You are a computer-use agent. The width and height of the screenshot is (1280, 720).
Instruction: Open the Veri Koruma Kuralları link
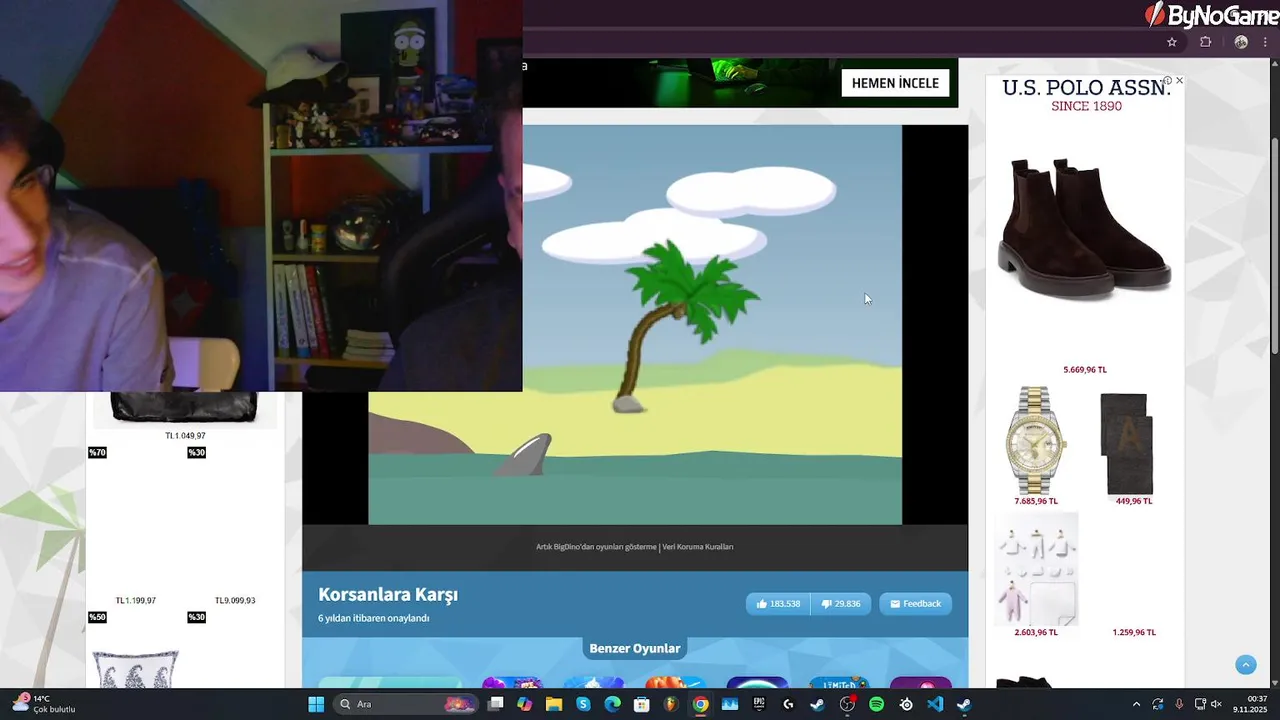coord(698,547)
